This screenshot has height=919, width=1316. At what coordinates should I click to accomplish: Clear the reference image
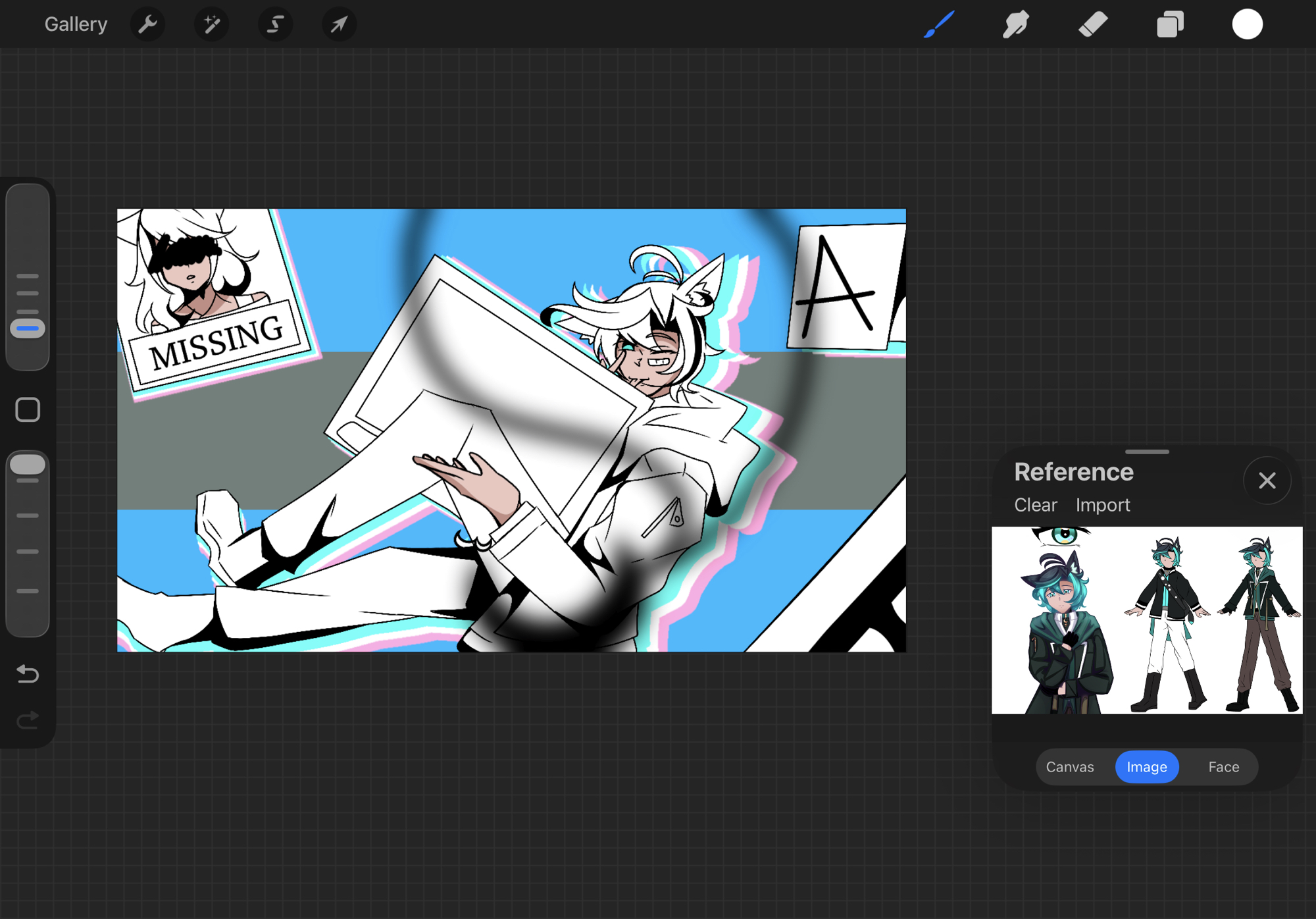click(1035, 505)
